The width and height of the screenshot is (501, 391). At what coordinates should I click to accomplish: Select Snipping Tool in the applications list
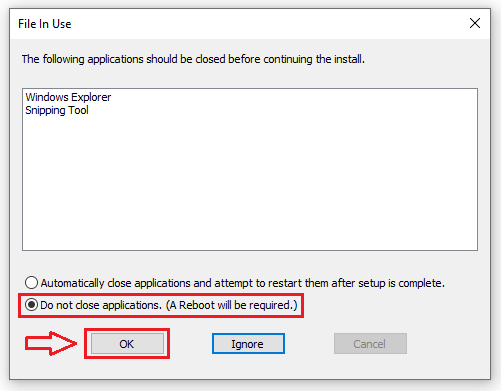coord(57,110)
